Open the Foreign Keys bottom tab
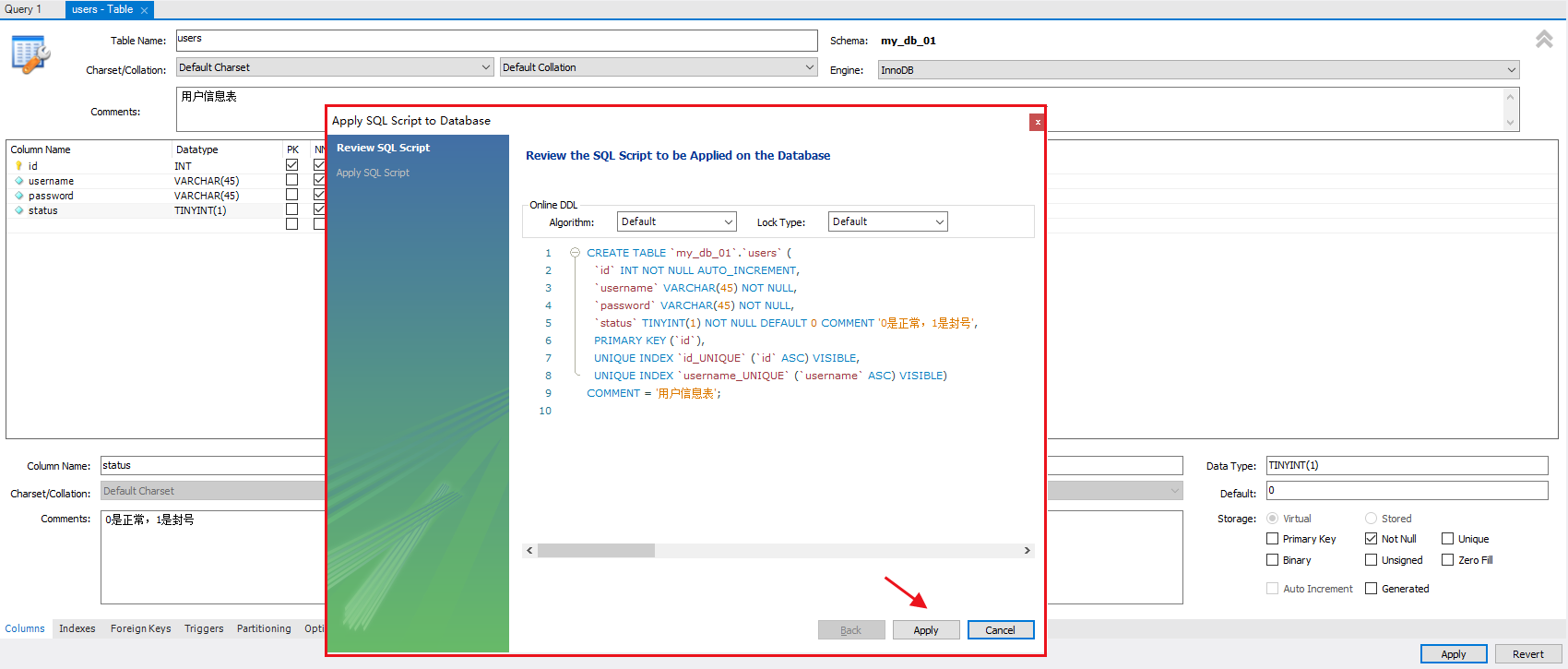This screenshot has width=1568, height=669. (x=141, y=628)
